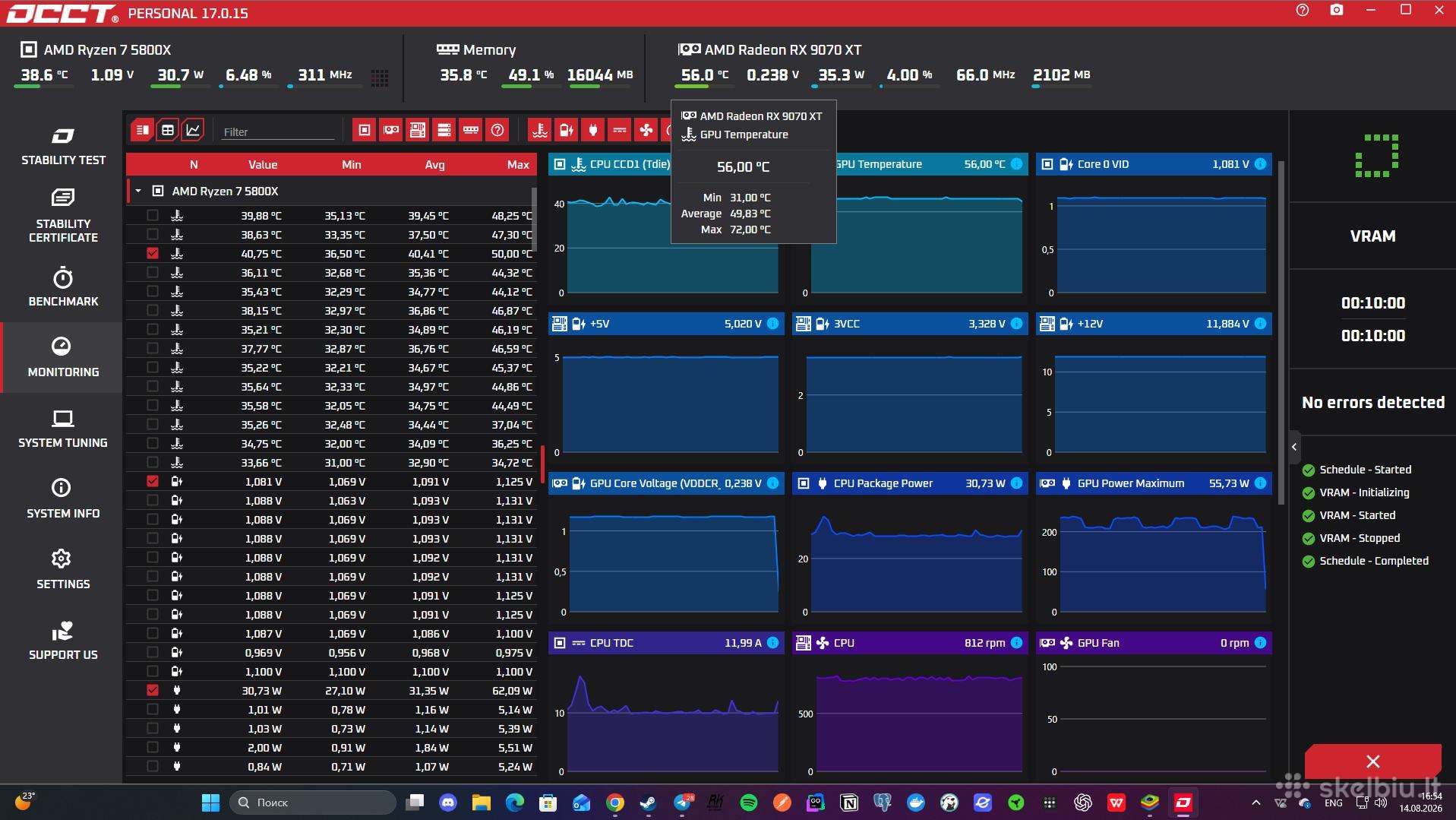Check the 2,00 W power sensor row
Image resolution: width=1456 pixels, height=820 pixels.
[x=153, y=747]
